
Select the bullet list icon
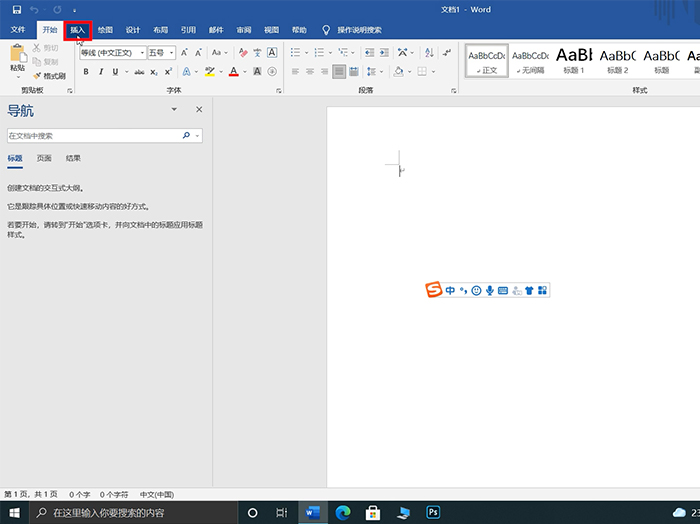point(296,53)
